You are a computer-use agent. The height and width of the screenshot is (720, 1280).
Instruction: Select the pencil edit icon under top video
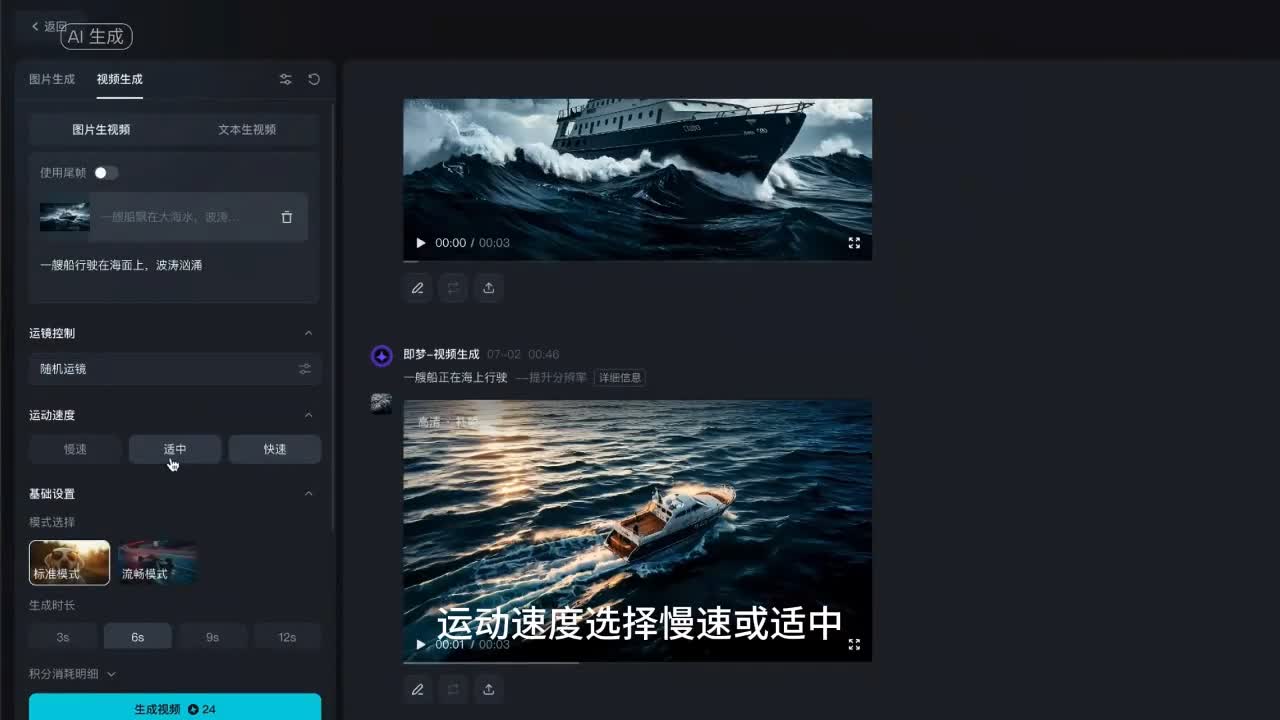pos(418,288)
